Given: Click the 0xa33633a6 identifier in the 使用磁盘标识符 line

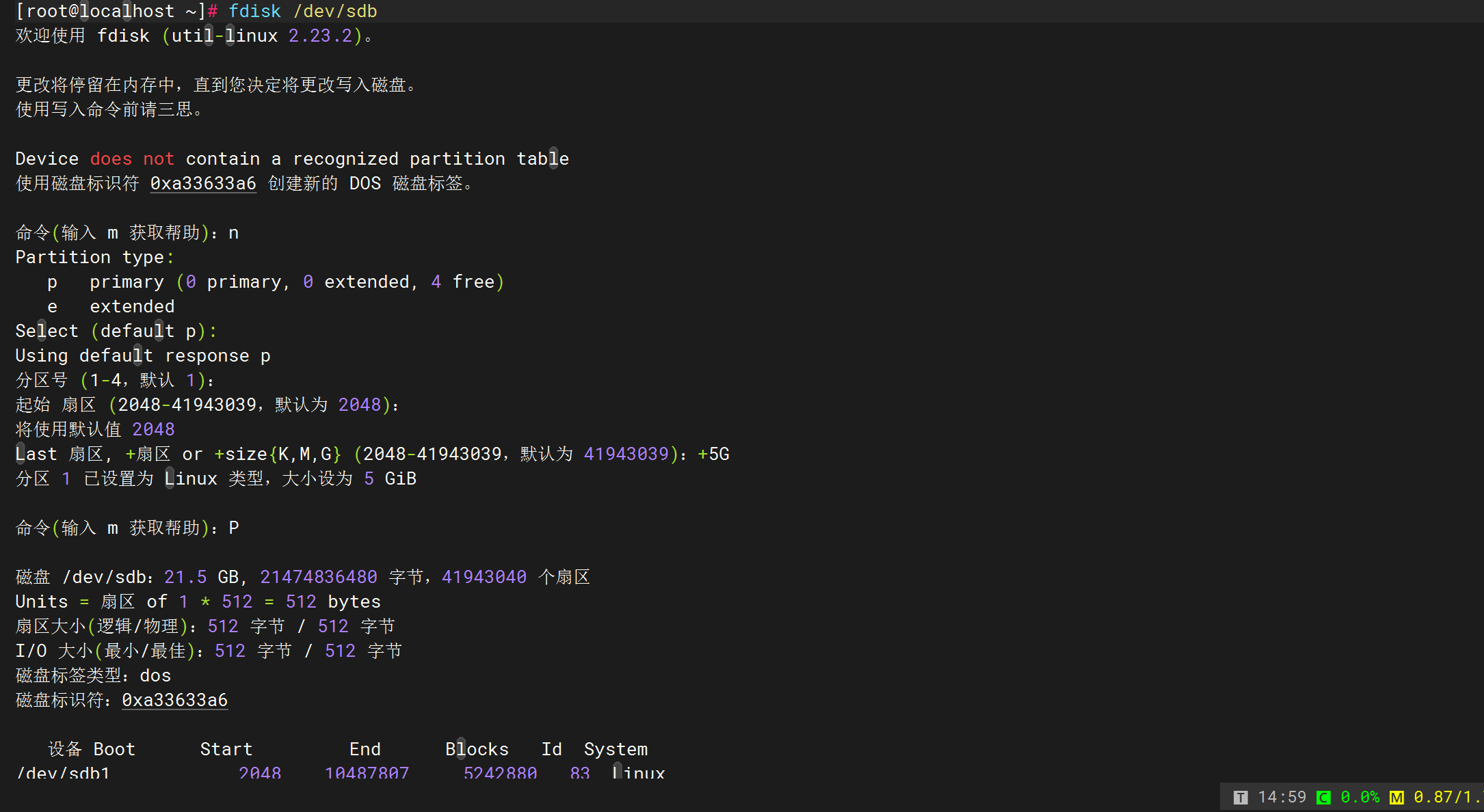Looking at the screenshot, I should pos(203,183).
